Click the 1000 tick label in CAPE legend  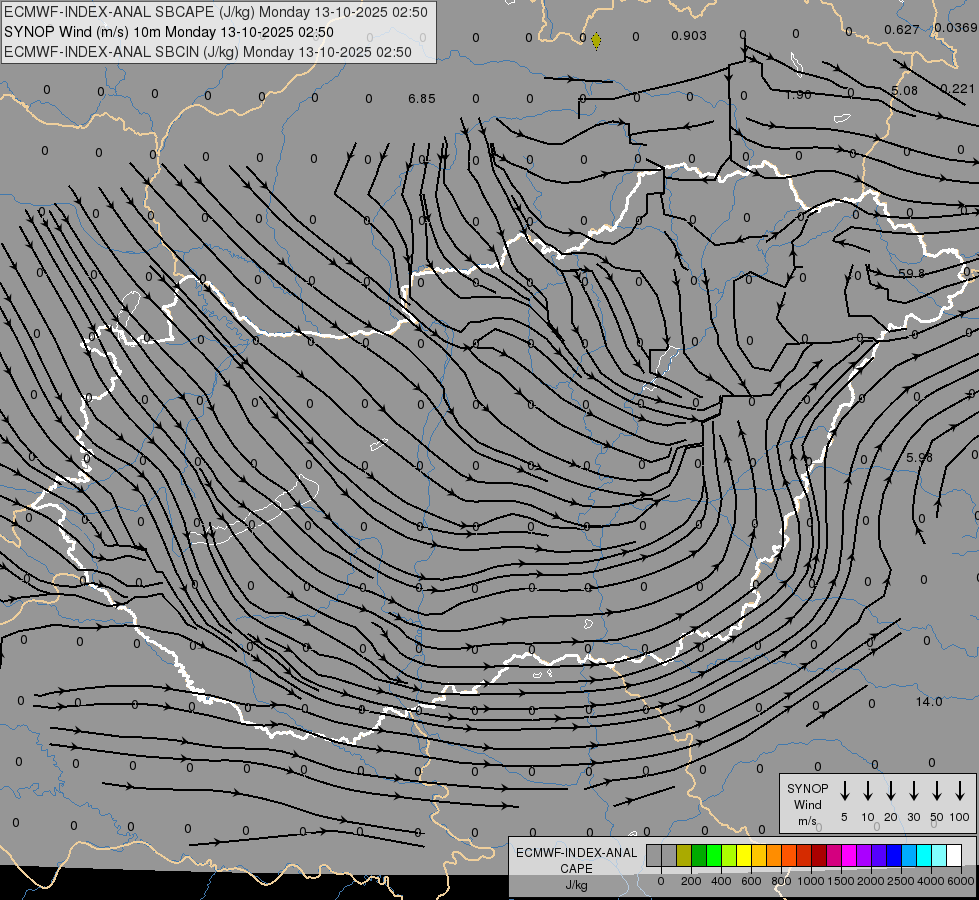(x=811, y=881)
